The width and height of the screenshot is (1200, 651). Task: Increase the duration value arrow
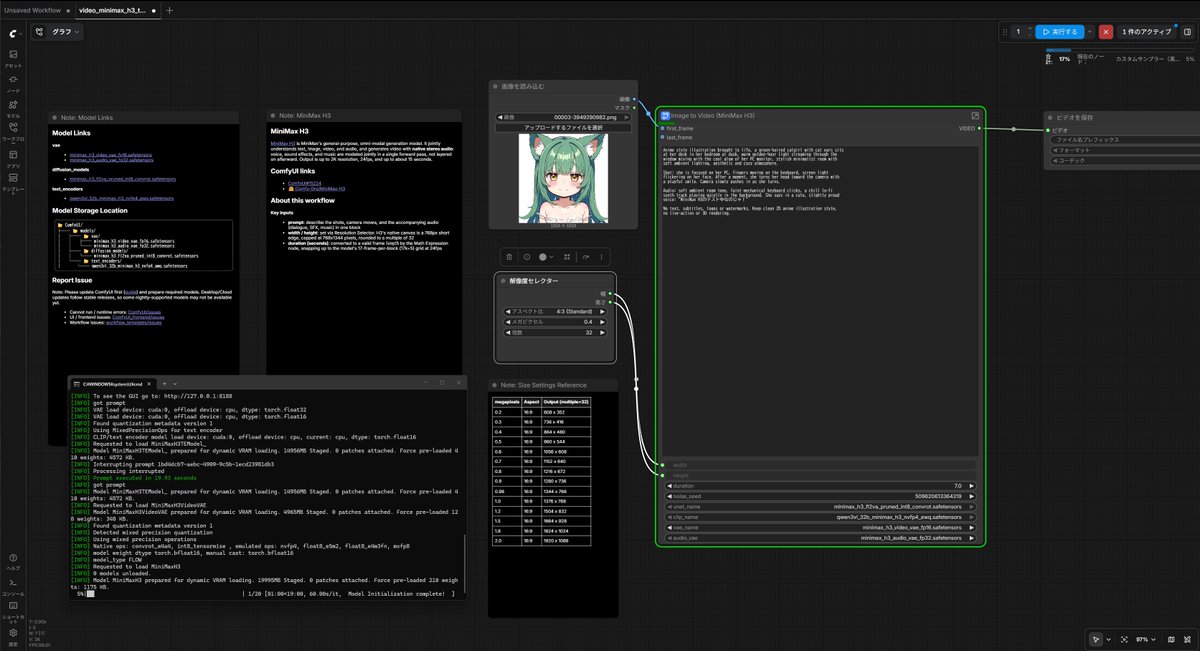point(974,486)
